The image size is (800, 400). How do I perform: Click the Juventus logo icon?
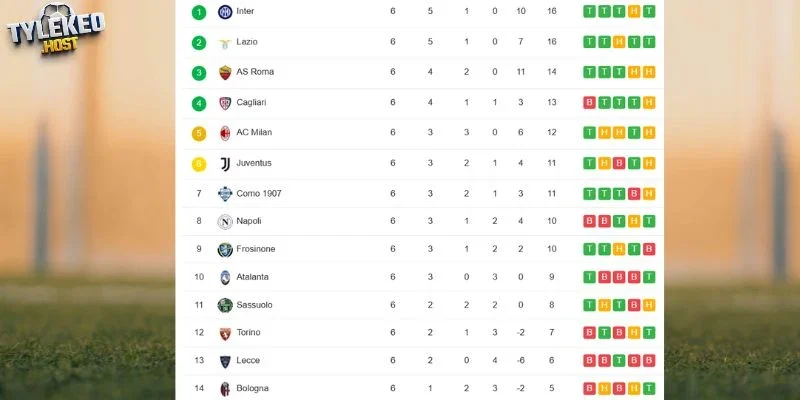pos(225,164)
